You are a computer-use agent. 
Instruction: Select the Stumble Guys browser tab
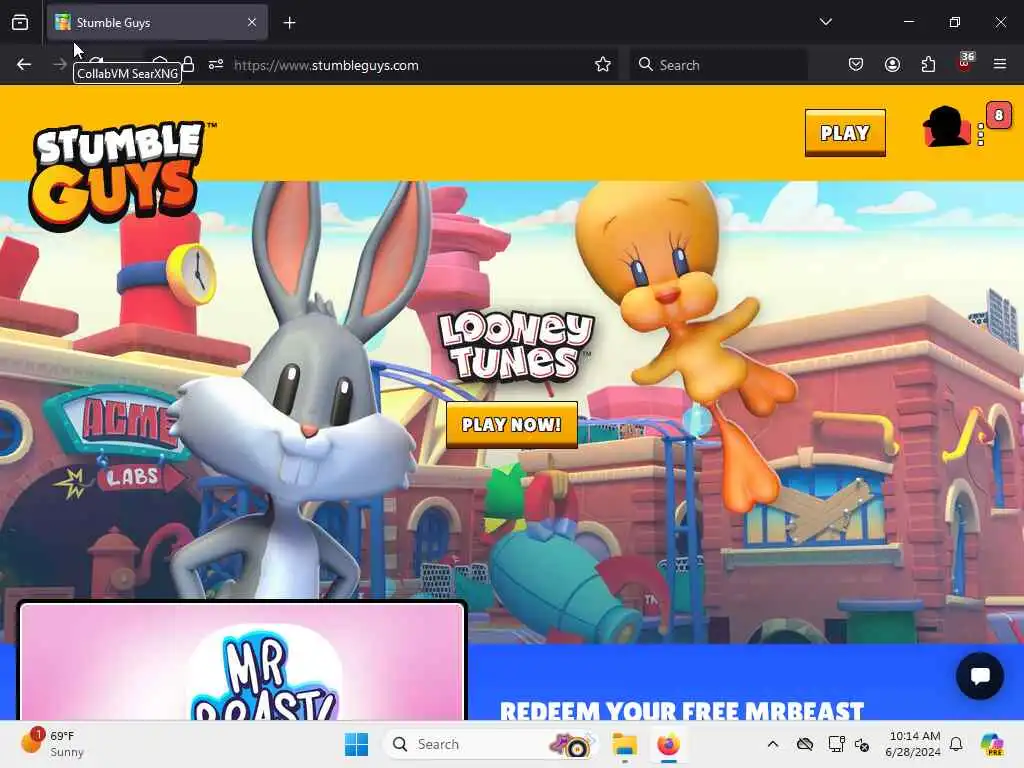point(157,22)
